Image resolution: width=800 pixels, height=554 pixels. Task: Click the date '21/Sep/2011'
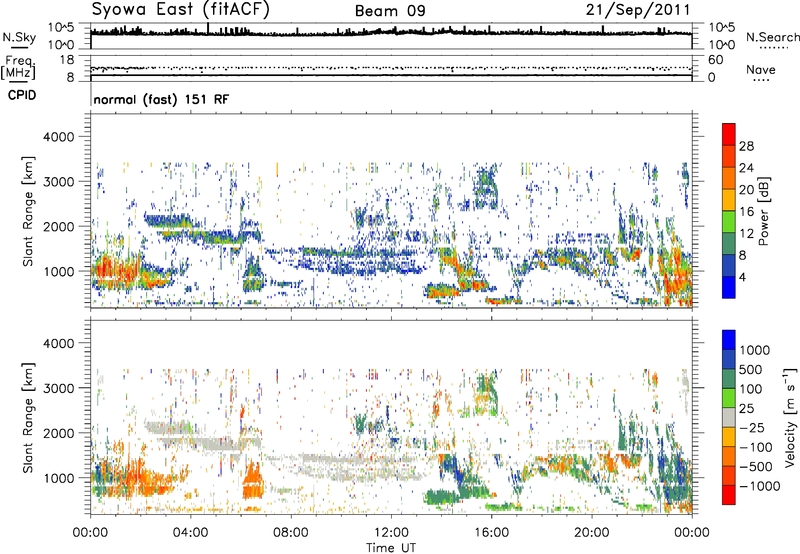pyautogui.click(x=638, y=10)
